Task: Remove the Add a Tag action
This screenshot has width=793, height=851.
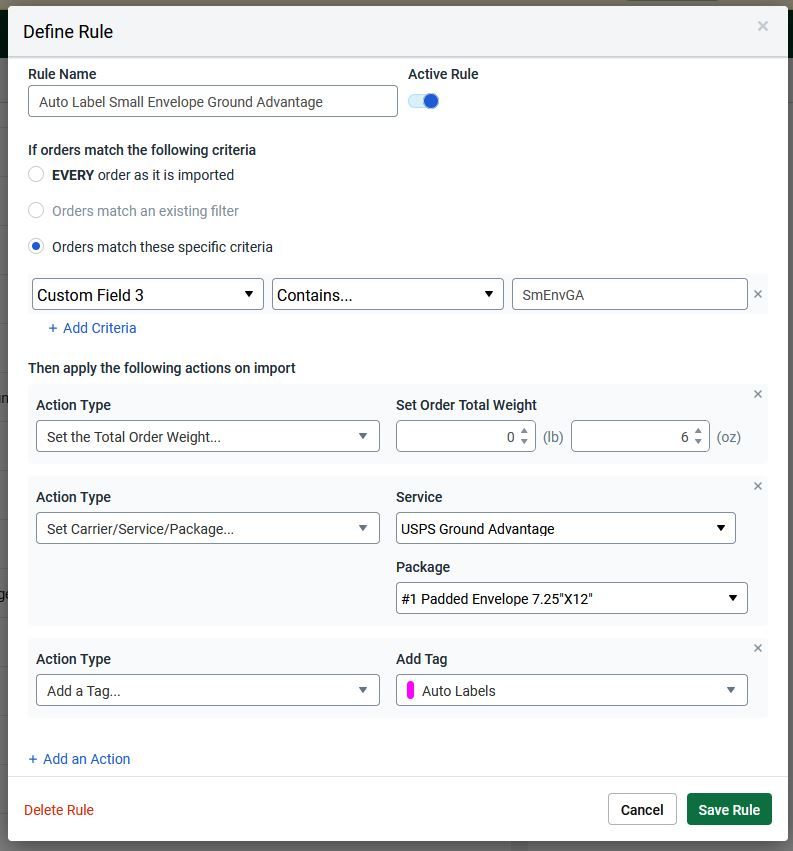Action: pos(757,648)
